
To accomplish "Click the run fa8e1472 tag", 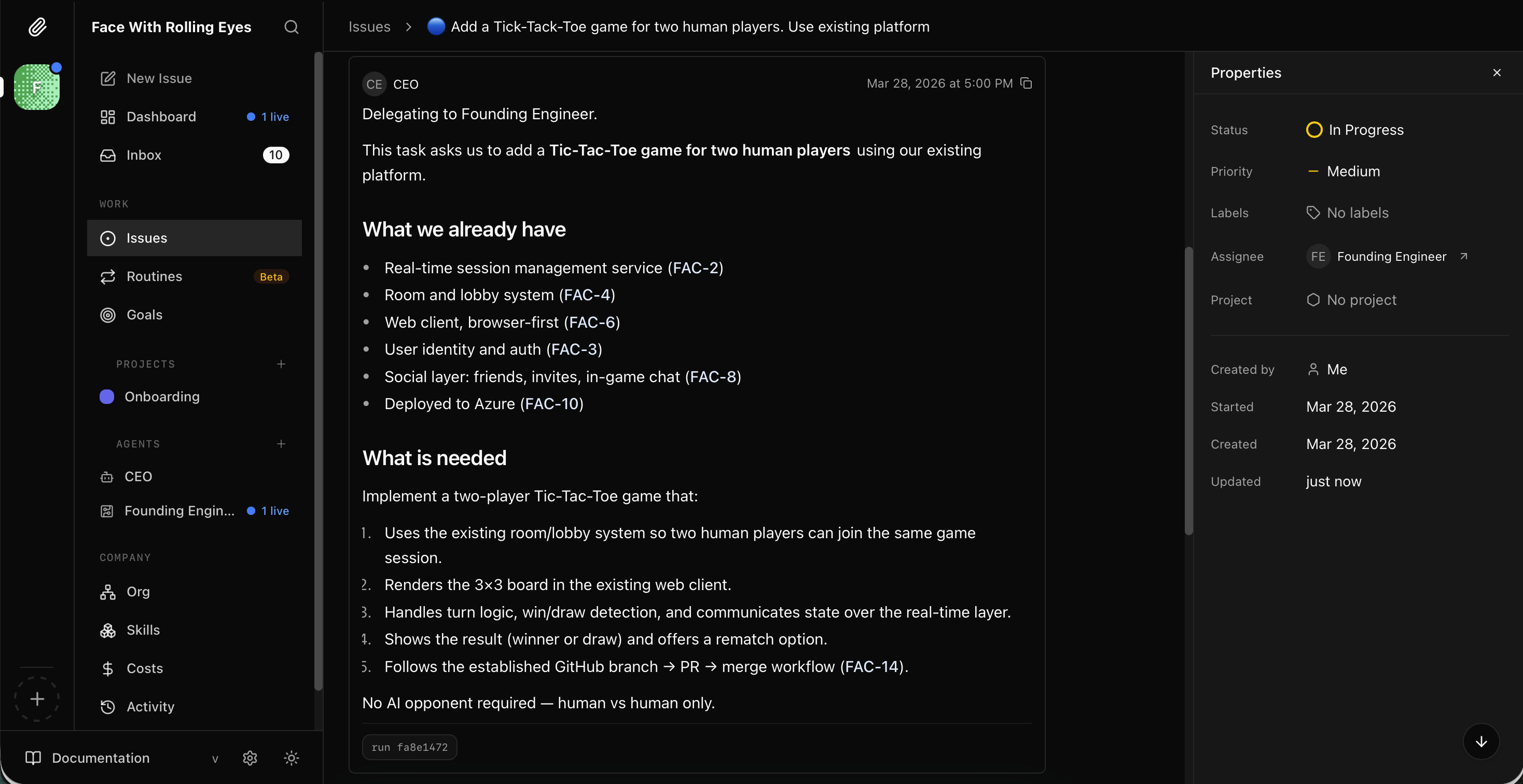I will (409, 747).
